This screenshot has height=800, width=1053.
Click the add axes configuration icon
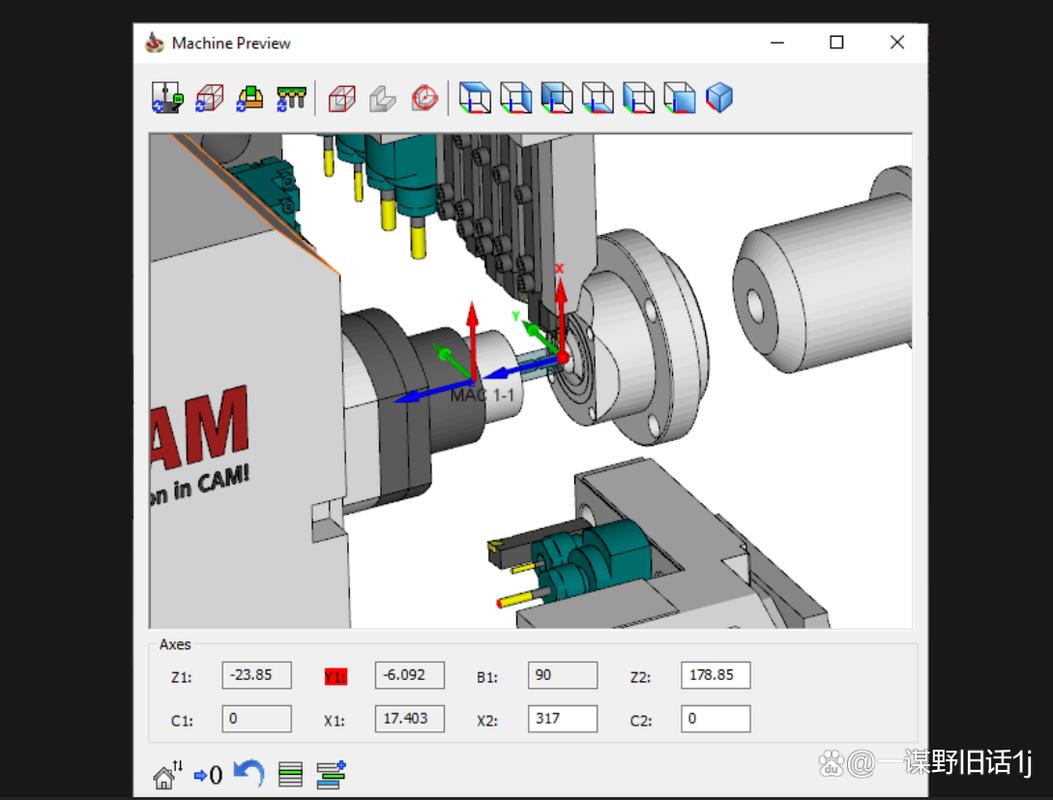(330, 772)
